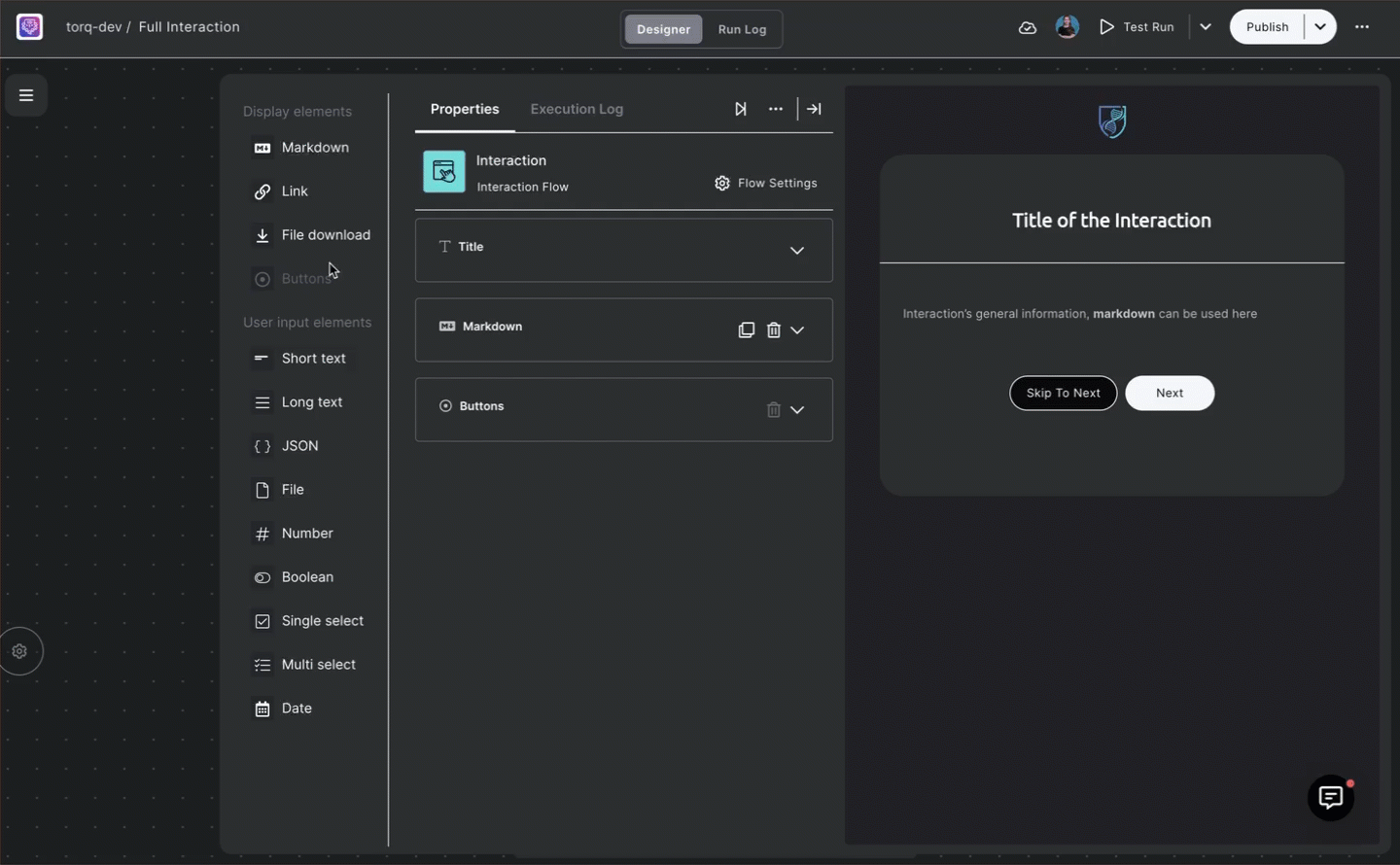Open the user profile avatar

tap(1067, 27)
